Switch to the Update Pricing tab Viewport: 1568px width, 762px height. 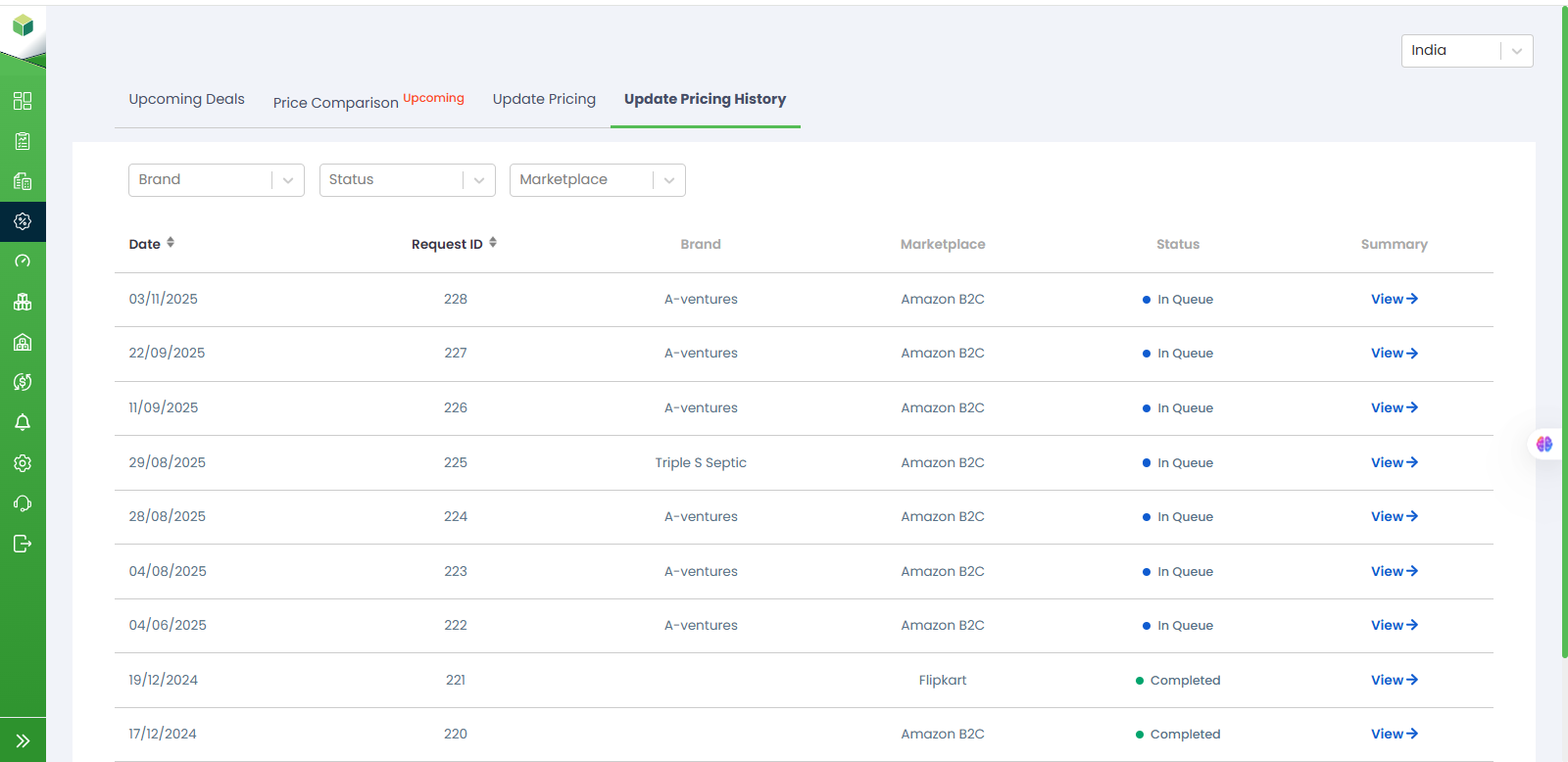click(x=544, y=99)
